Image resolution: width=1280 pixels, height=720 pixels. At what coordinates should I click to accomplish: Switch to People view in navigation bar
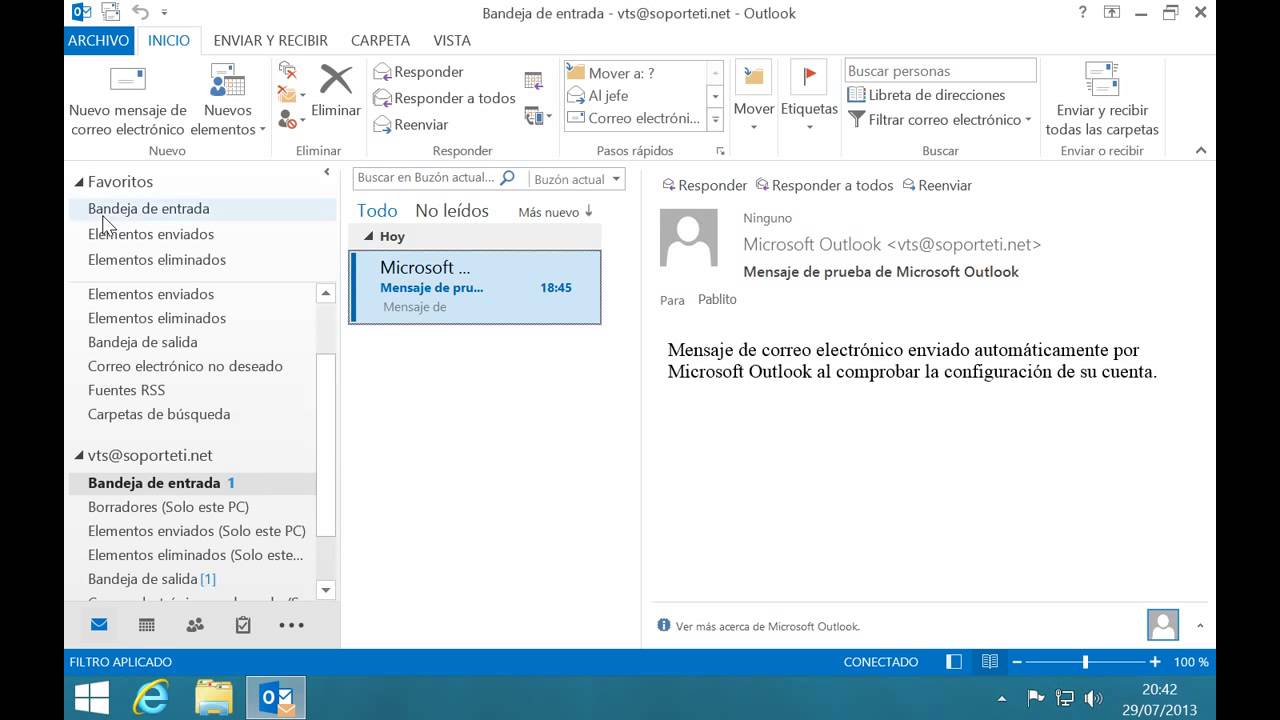tap(195, 625)
